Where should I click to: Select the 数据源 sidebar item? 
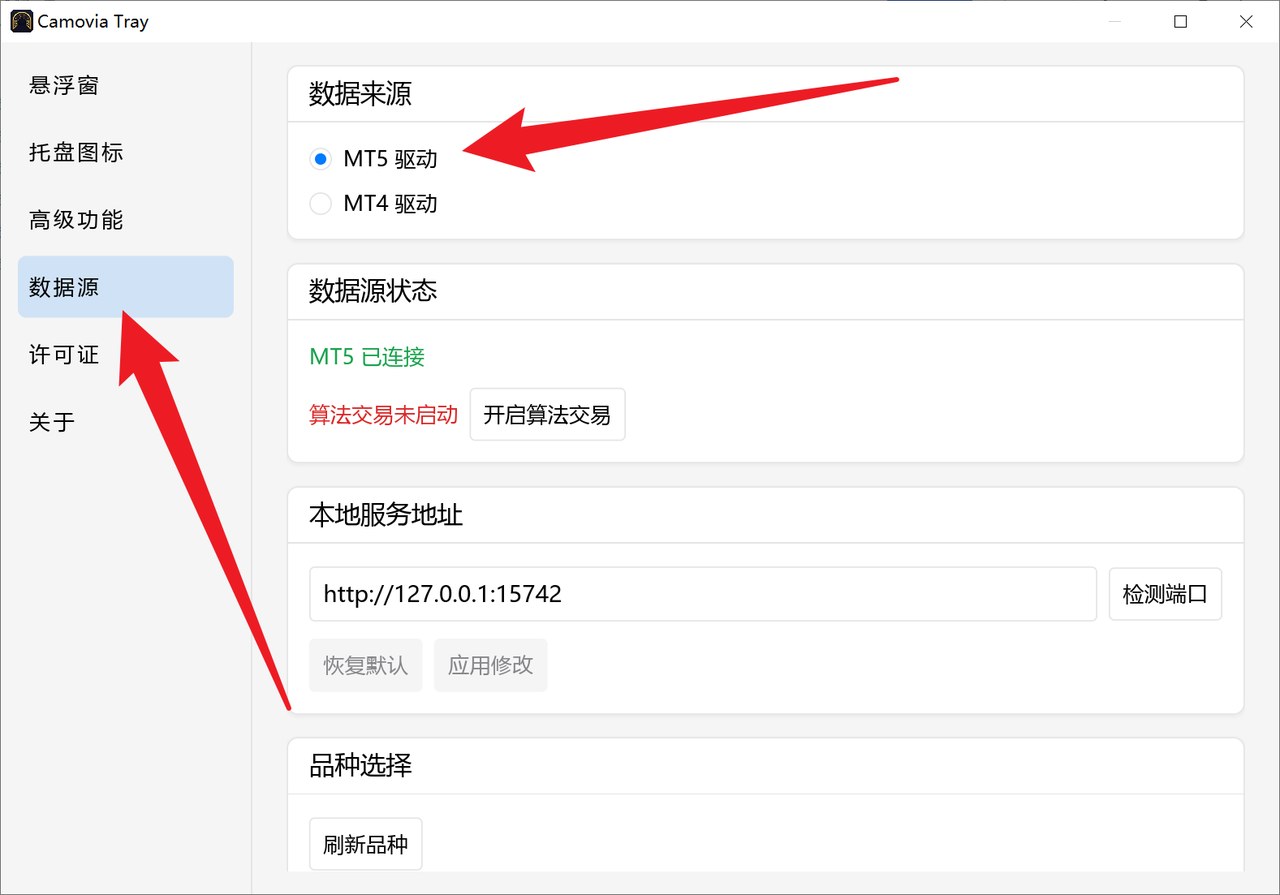click(125, 287)
